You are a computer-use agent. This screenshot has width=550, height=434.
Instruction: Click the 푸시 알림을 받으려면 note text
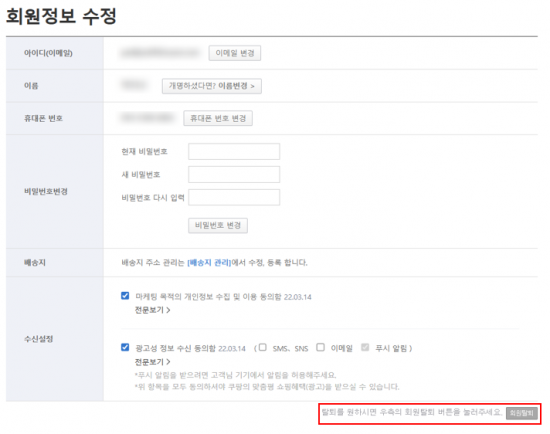tap(235, 375)
